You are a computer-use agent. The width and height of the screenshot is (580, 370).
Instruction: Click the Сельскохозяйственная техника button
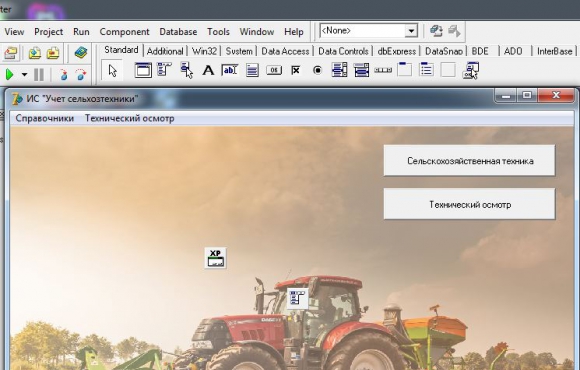click(x=469, y=161)
